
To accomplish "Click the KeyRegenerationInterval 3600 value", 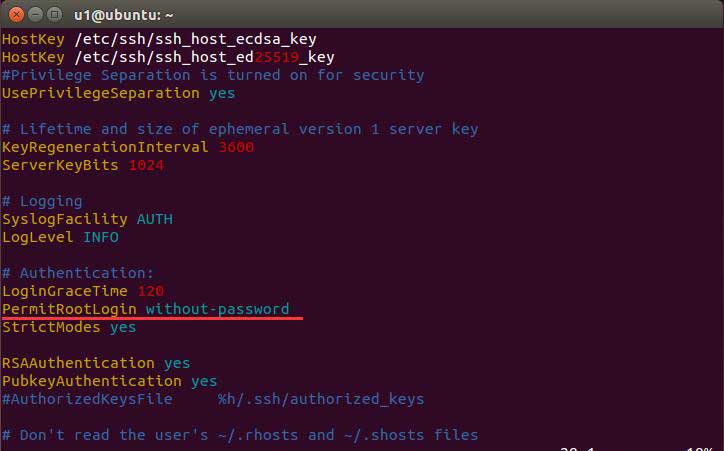I will [x=235, y=147].
